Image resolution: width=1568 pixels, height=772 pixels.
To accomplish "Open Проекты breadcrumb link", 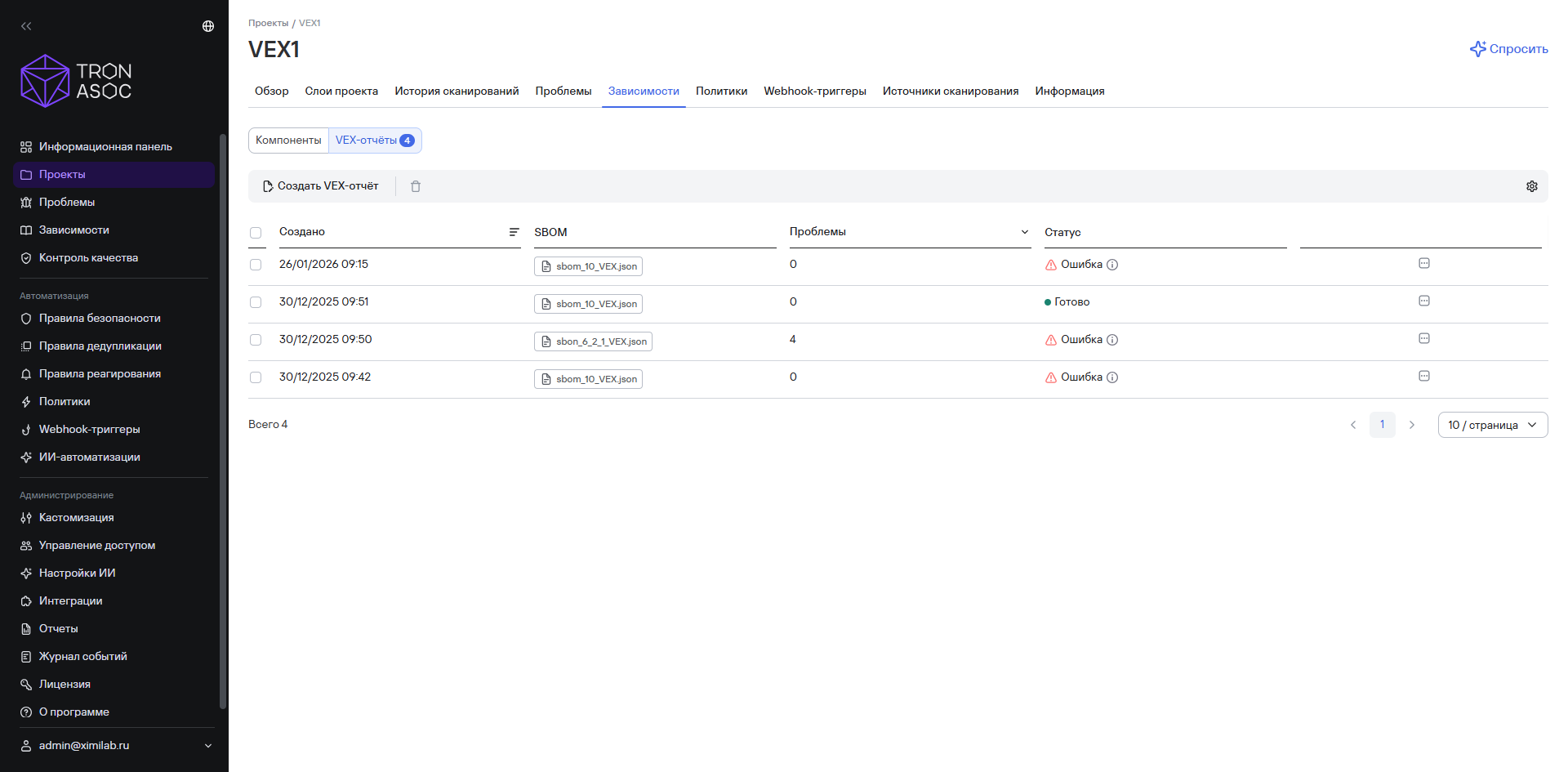I will click(x=269, y=23).
